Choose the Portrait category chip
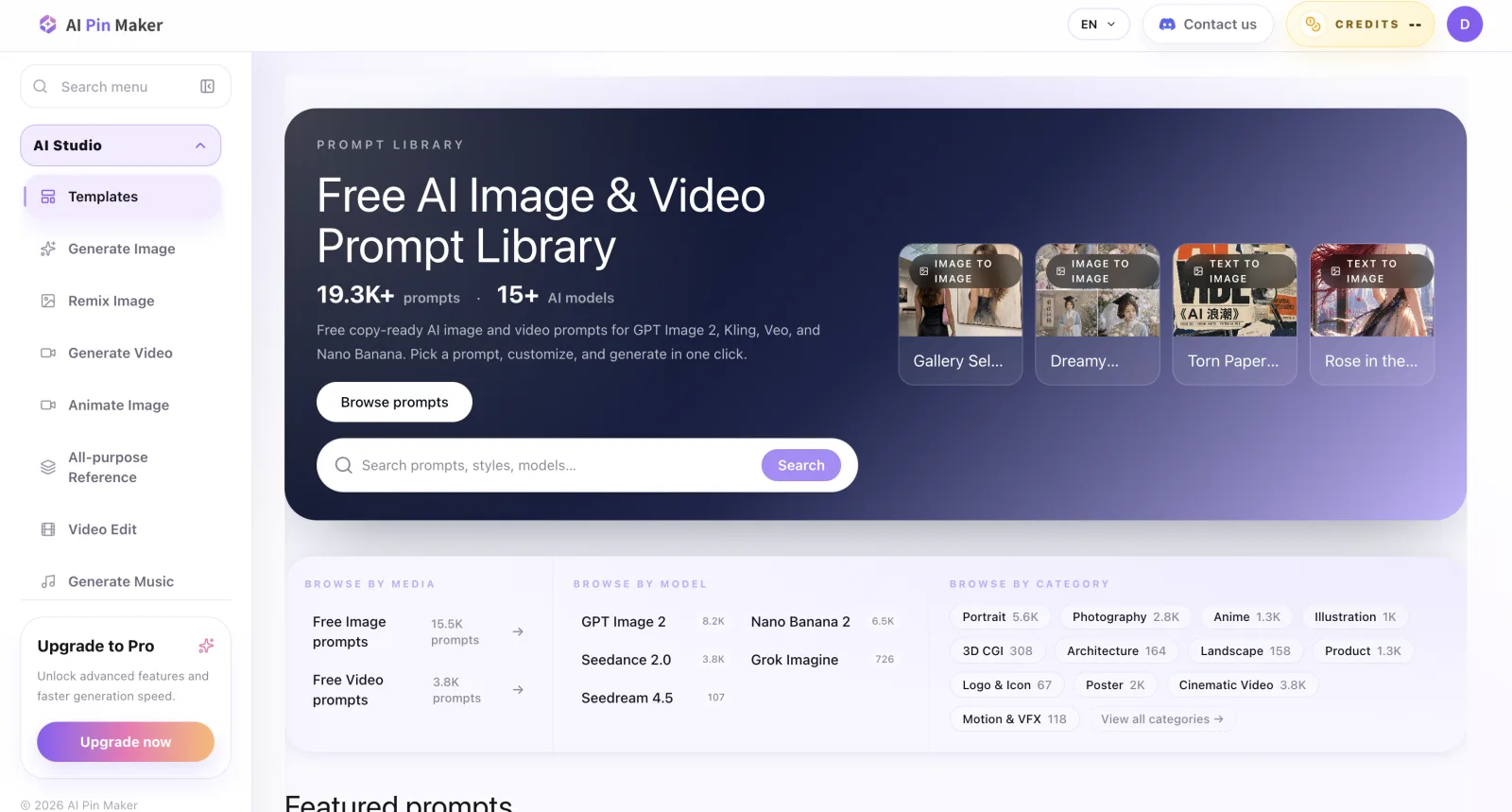Image resolution: width=1512 pixels, height=812 pixels. tap(1000, 617)
